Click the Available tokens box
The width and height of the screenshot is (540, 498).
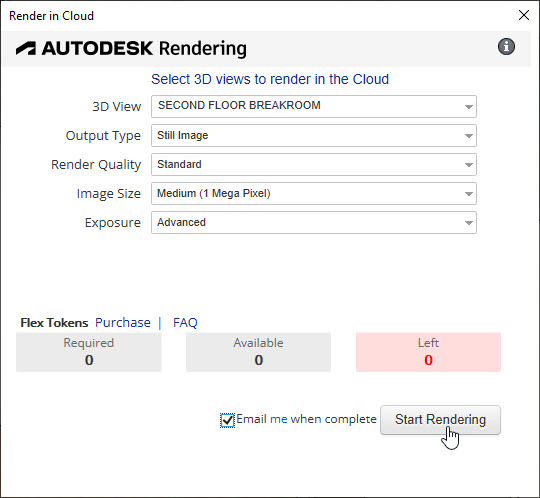pos(258,352)
